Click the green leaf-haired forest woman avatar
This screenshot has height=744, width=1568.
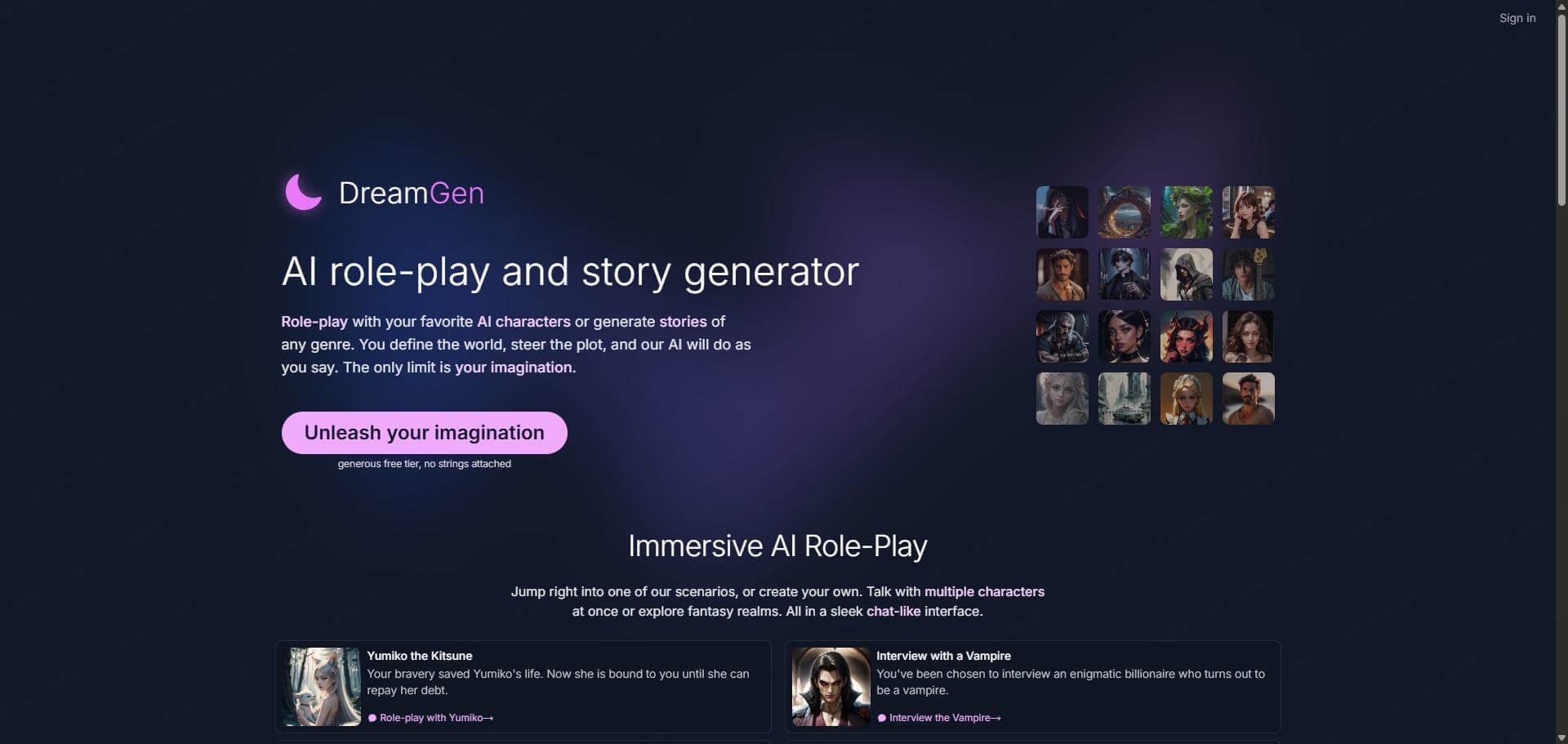point(1186,212)
